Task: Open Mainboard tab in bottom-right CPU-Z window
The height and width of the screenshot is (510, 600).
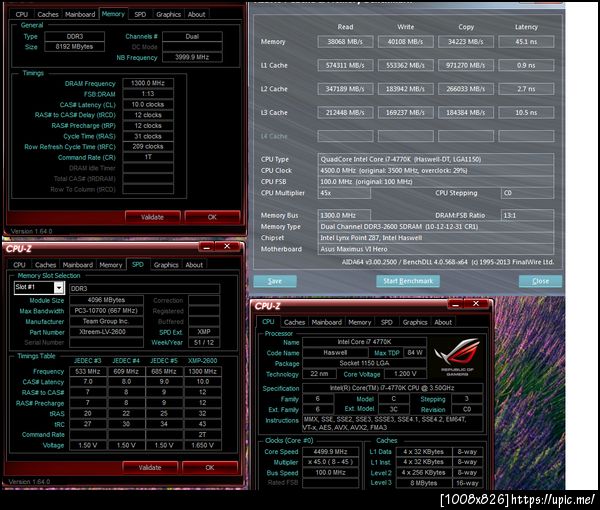Action: coord(326,322)
